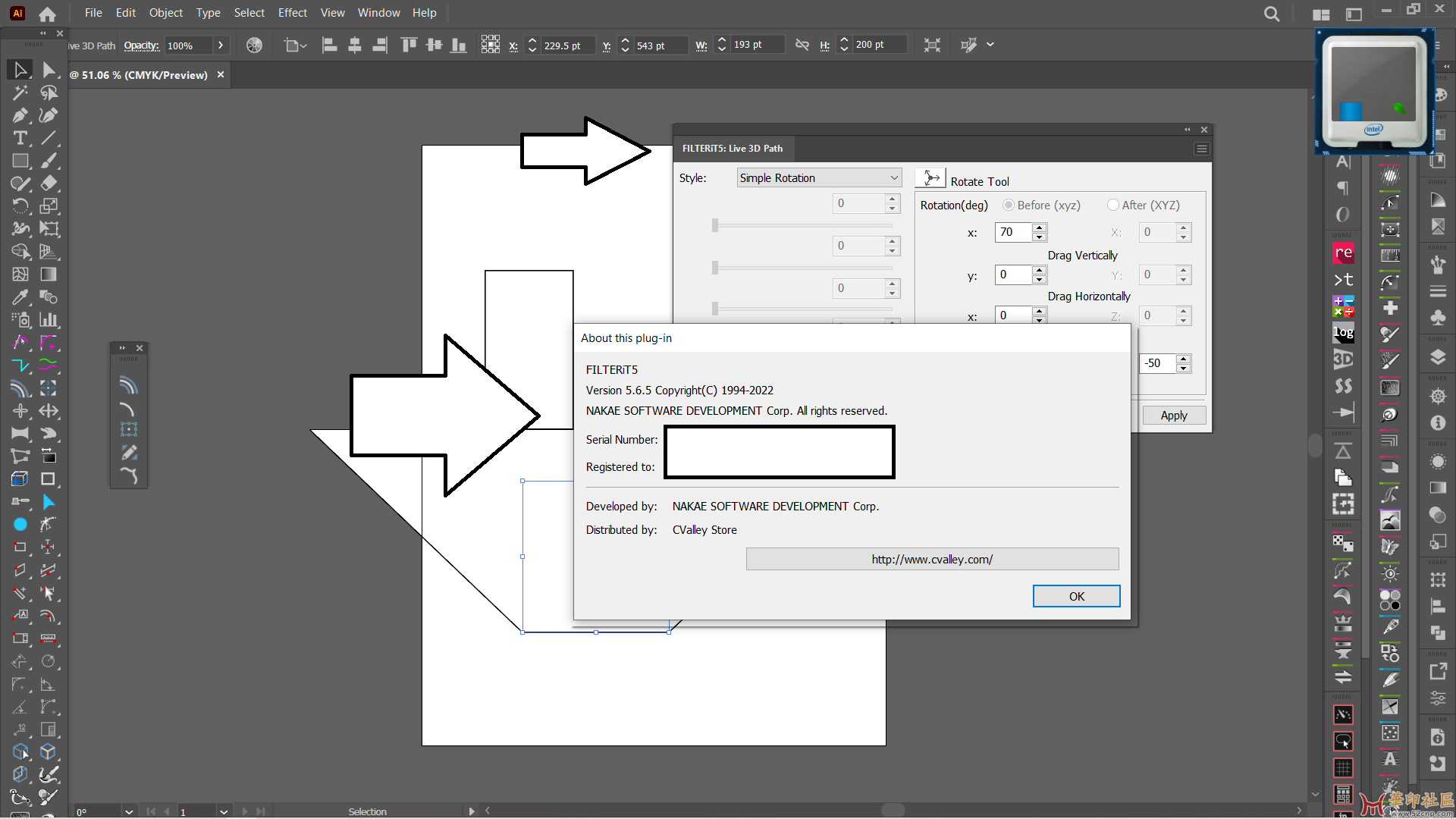Open the View menu

click(x=332, y=13)
